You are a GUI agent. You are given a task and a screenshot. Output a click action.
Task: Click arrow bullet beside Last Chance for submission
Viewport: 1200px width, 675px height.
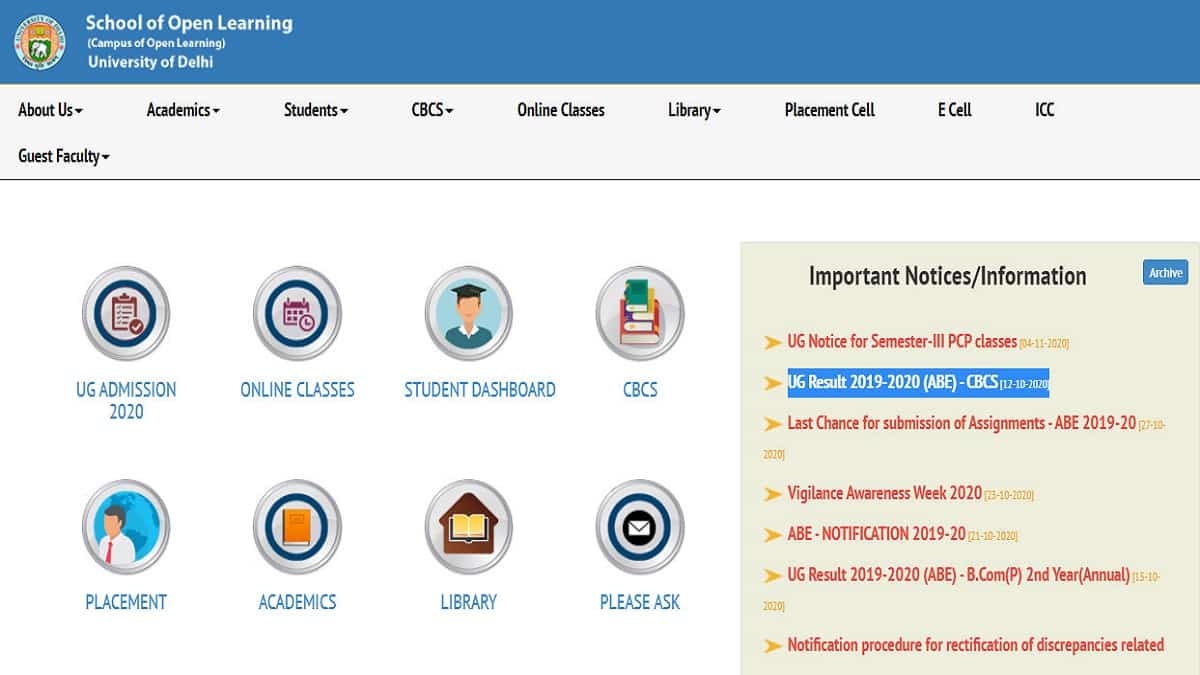(772, 424)
